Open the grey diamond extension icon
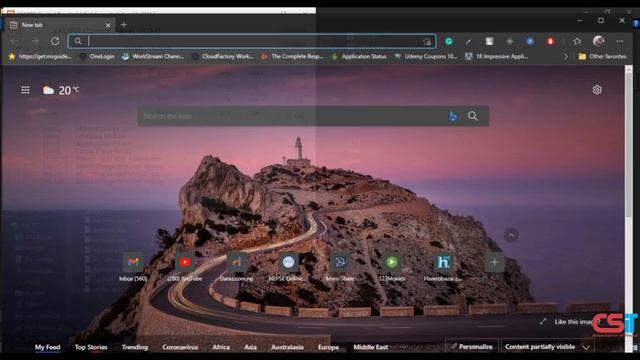640x360 pixels. 509,41
